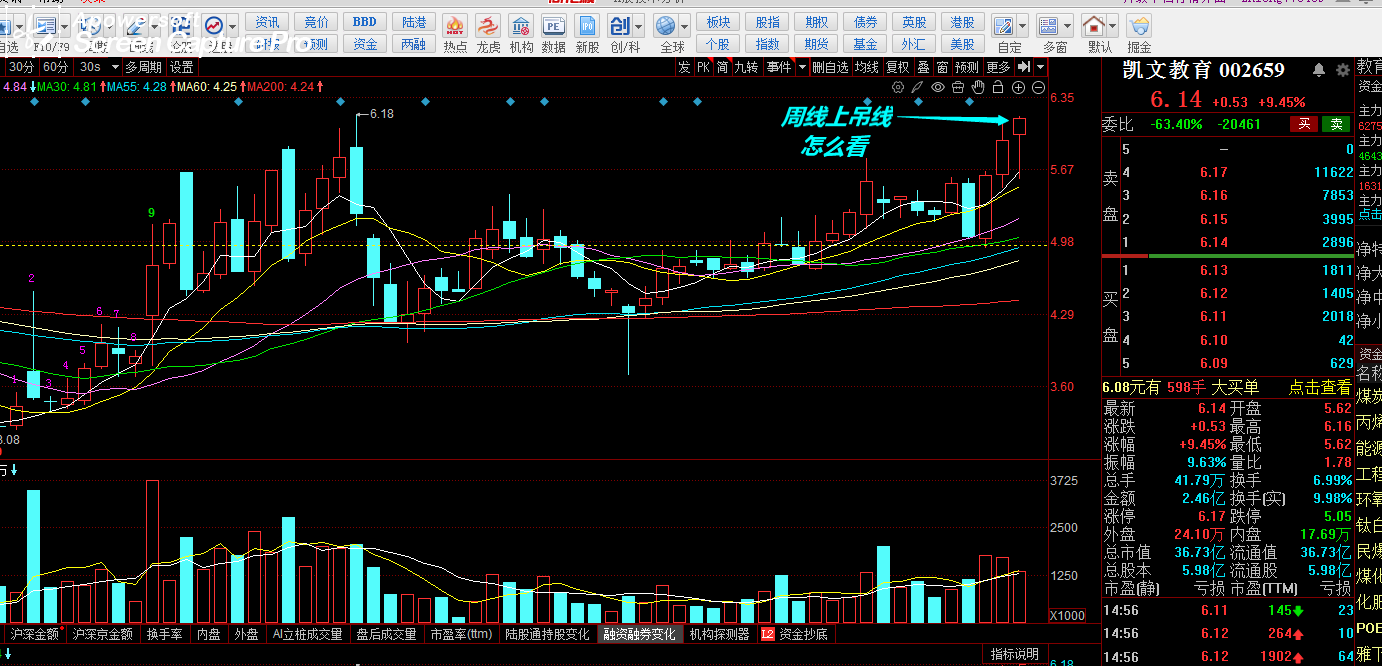1382x666 pixels.
Task: Click the 板块 sectors button
Action: tap(718, 22)
